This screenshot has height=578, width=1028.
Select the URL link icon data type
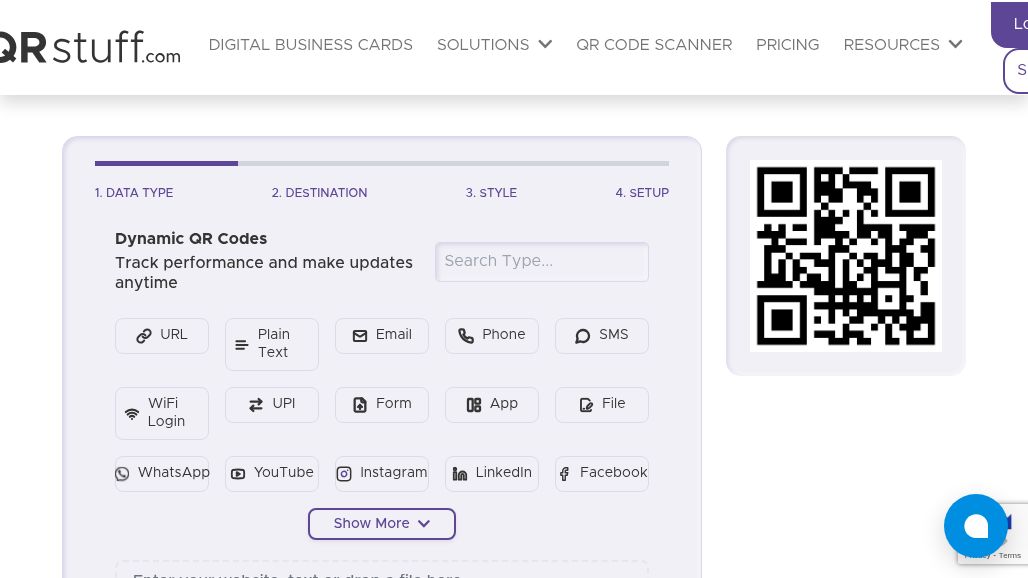coord(144,336)
